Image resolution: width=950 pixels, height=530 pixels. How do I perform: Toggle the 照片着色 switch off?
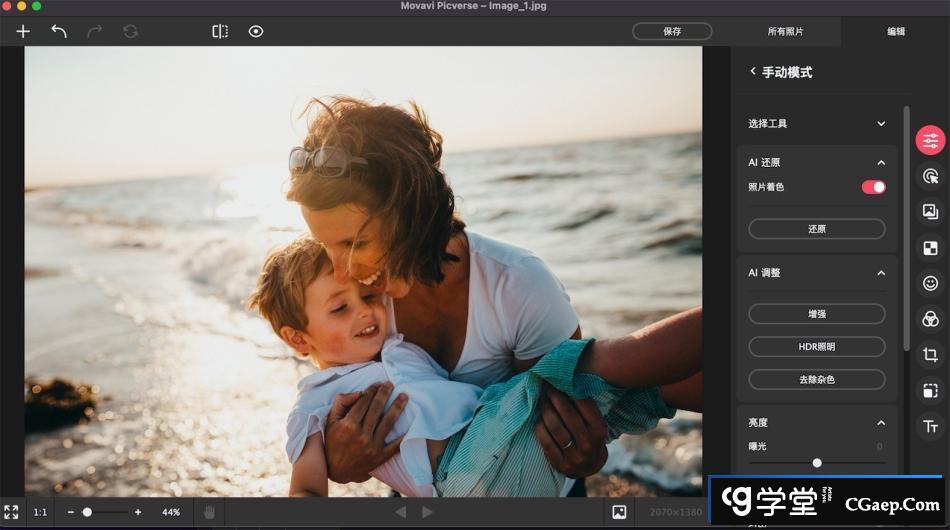pyautogui.click(x=873, y=187)
